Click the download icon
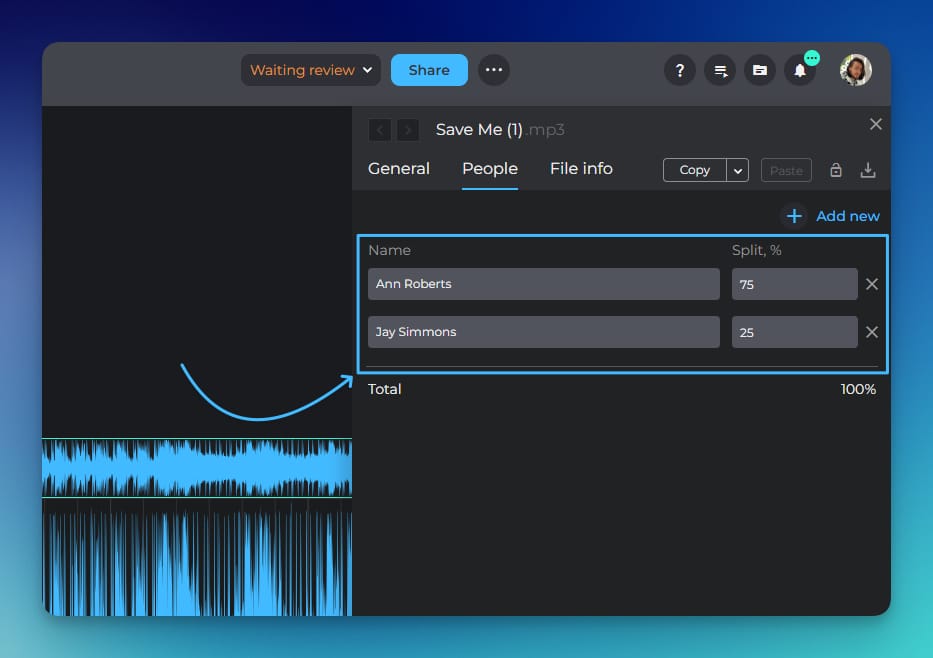The width and height of the screenshot is (933, 658). tap(868, 170)
